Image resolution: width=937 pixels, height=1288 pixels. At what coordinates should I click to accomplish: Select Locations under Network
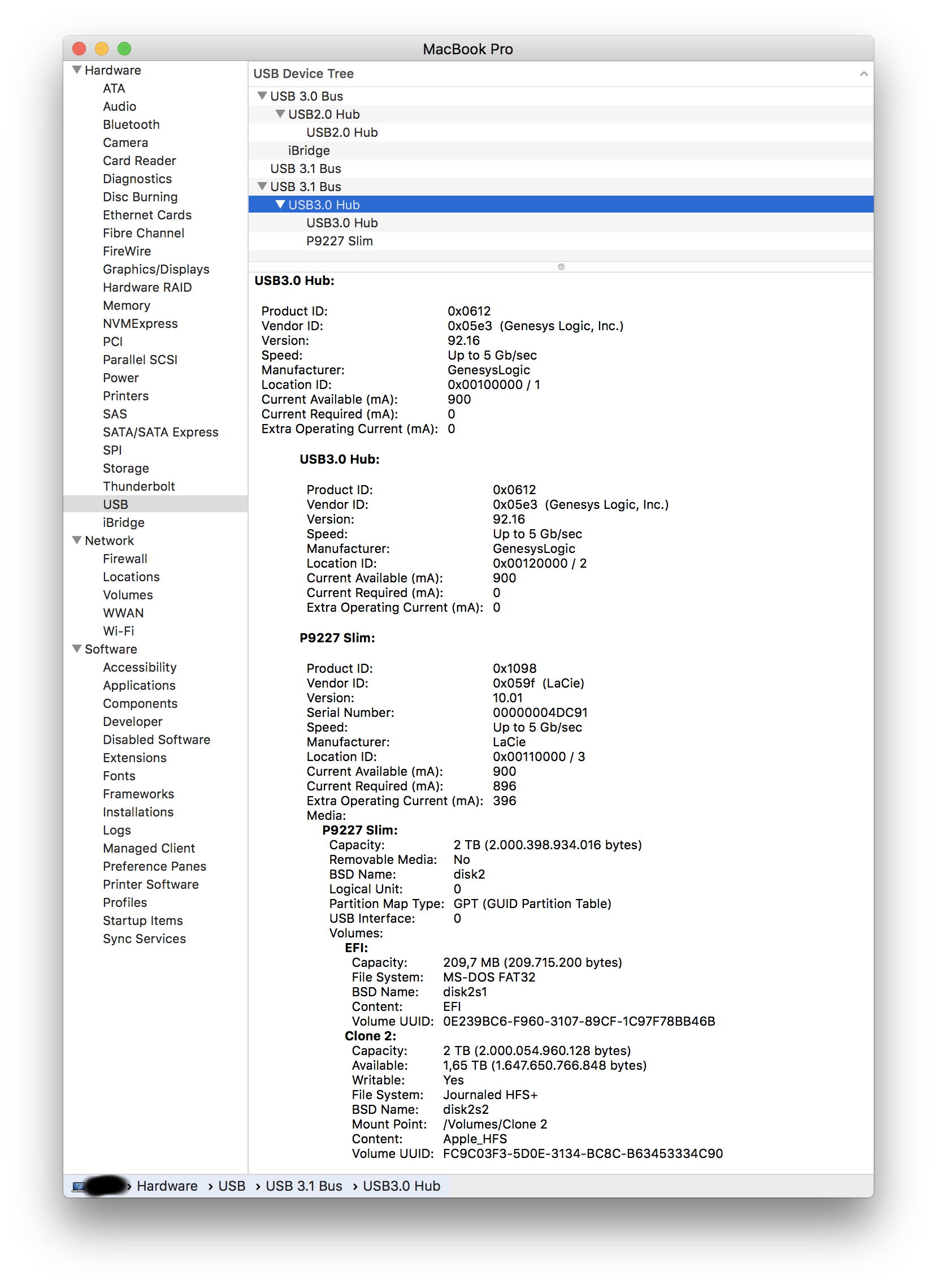coord(131,577)
